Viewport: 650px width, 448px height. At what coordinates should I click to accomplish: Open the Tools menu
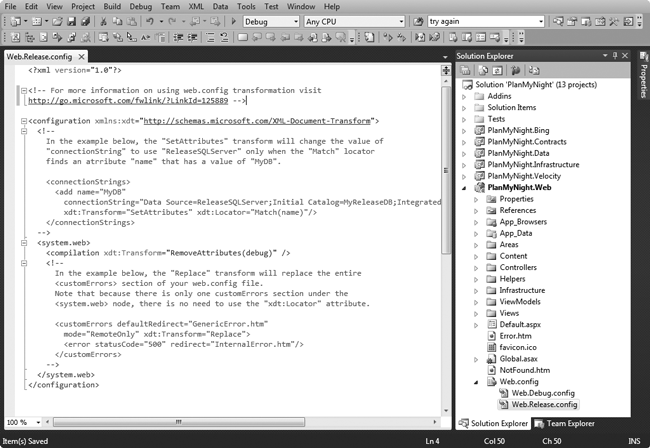[x=246, y=6]
